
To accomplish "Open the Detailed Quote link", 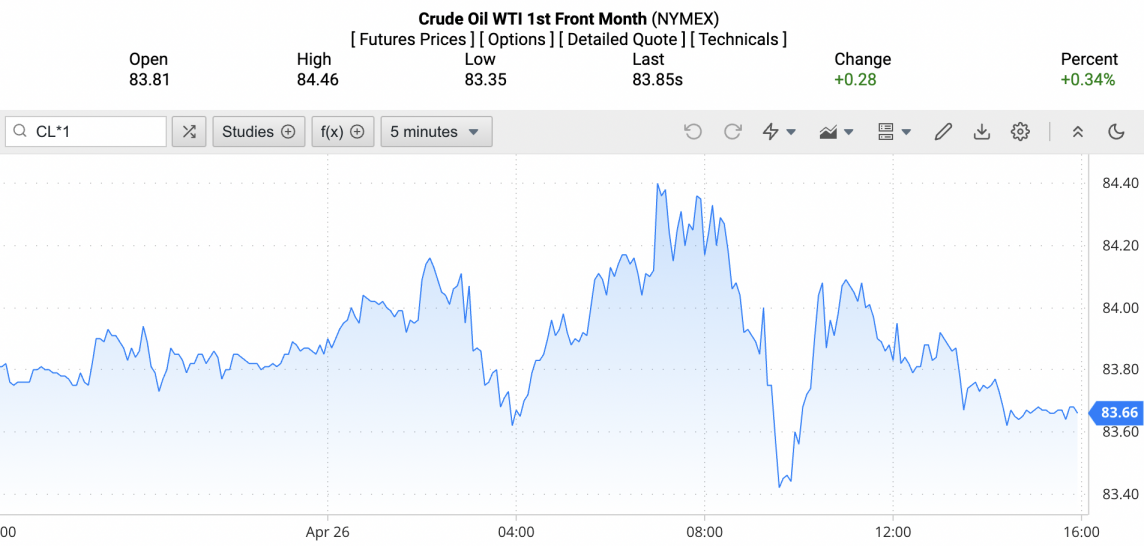I will (622, 40).
